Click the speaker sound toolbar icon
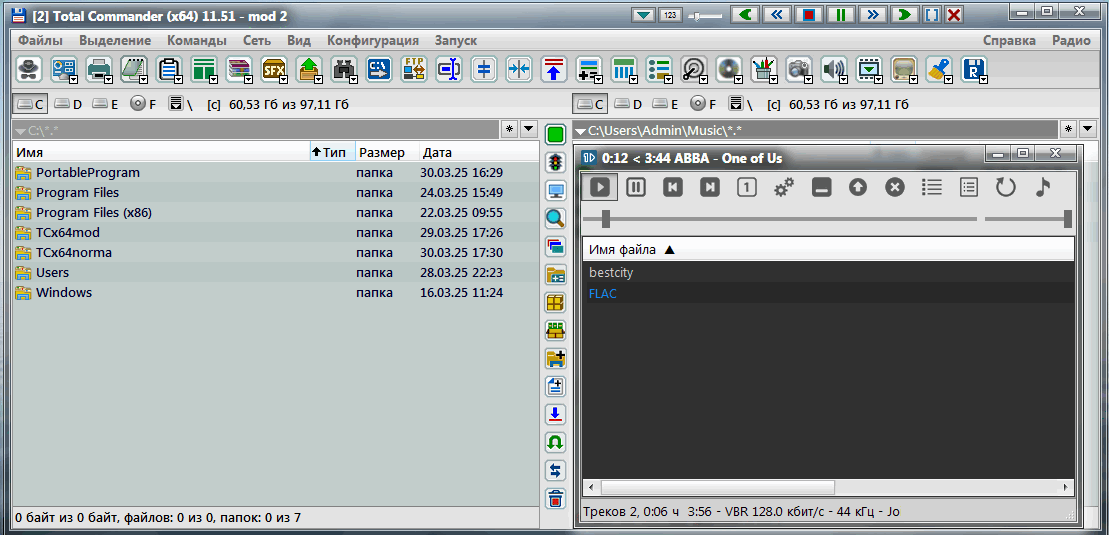 pos(834,69)
